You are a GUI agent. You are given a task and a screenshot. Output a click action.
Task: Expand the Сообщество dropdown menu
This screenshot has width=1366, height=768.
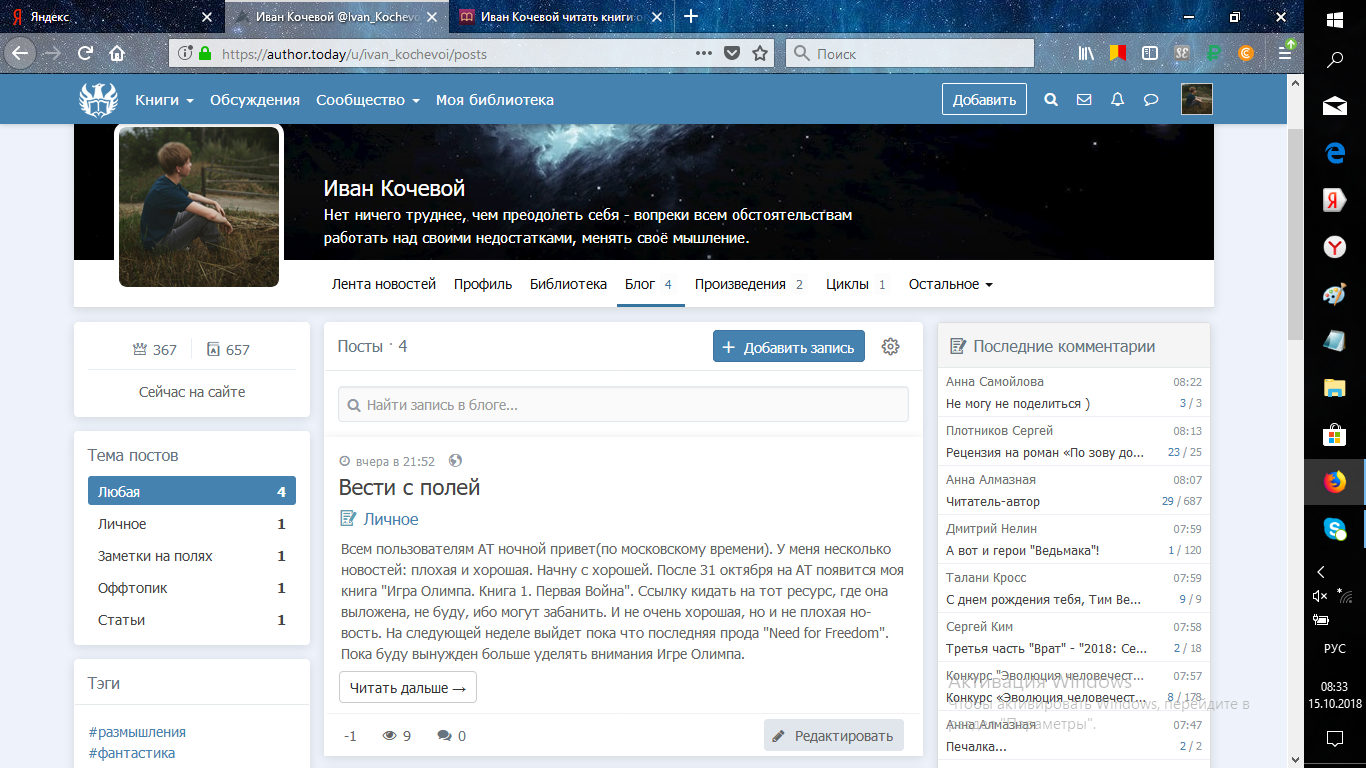click(367, 100)
